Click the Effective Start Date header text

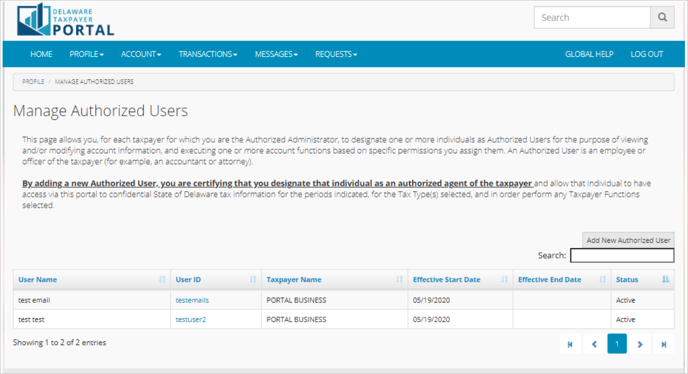447,280
